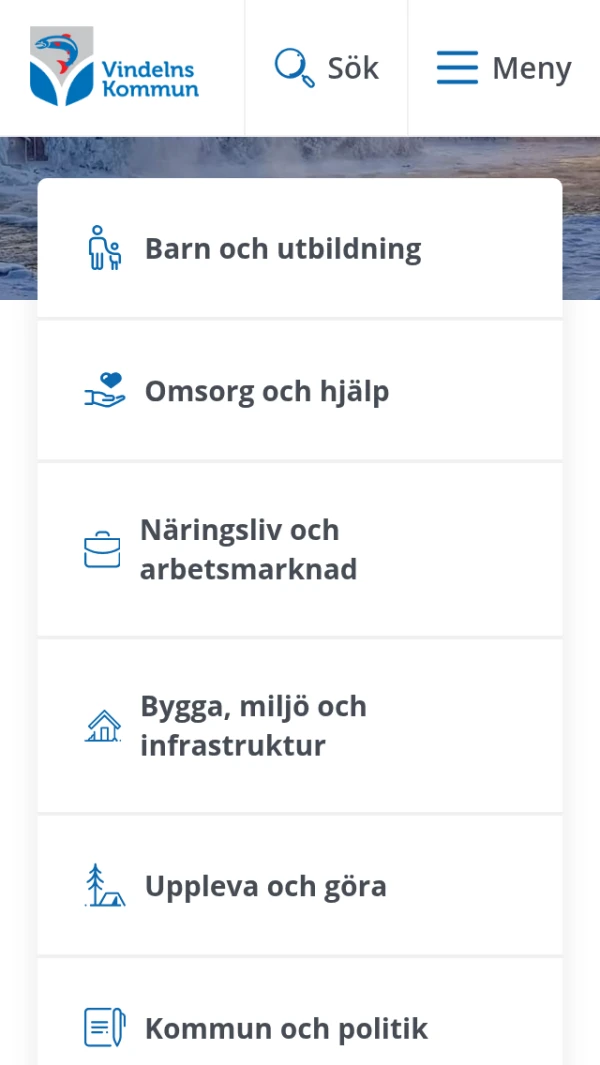Open the Omsorg och hjälp section
The width and height of the screenshot is (600, 1065).
click(267, 391)
